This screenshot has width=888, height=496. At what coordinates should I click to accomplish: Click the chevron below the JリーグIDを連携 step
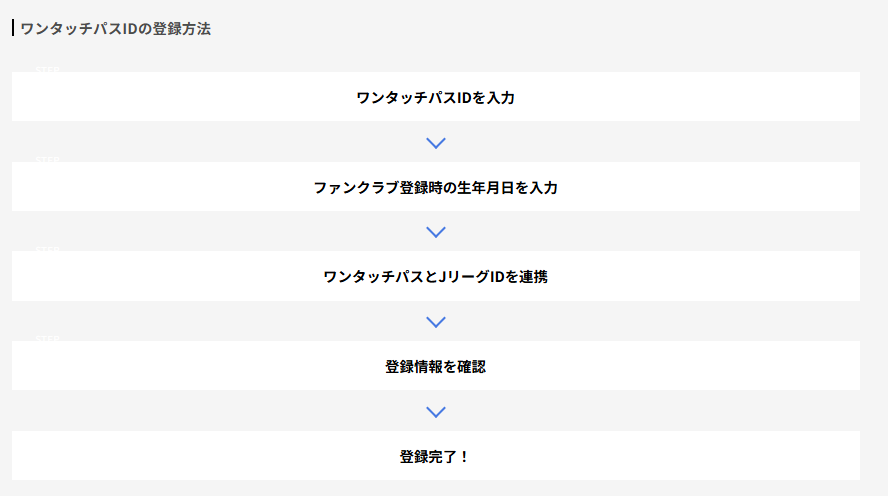click(x=435, y=322)
